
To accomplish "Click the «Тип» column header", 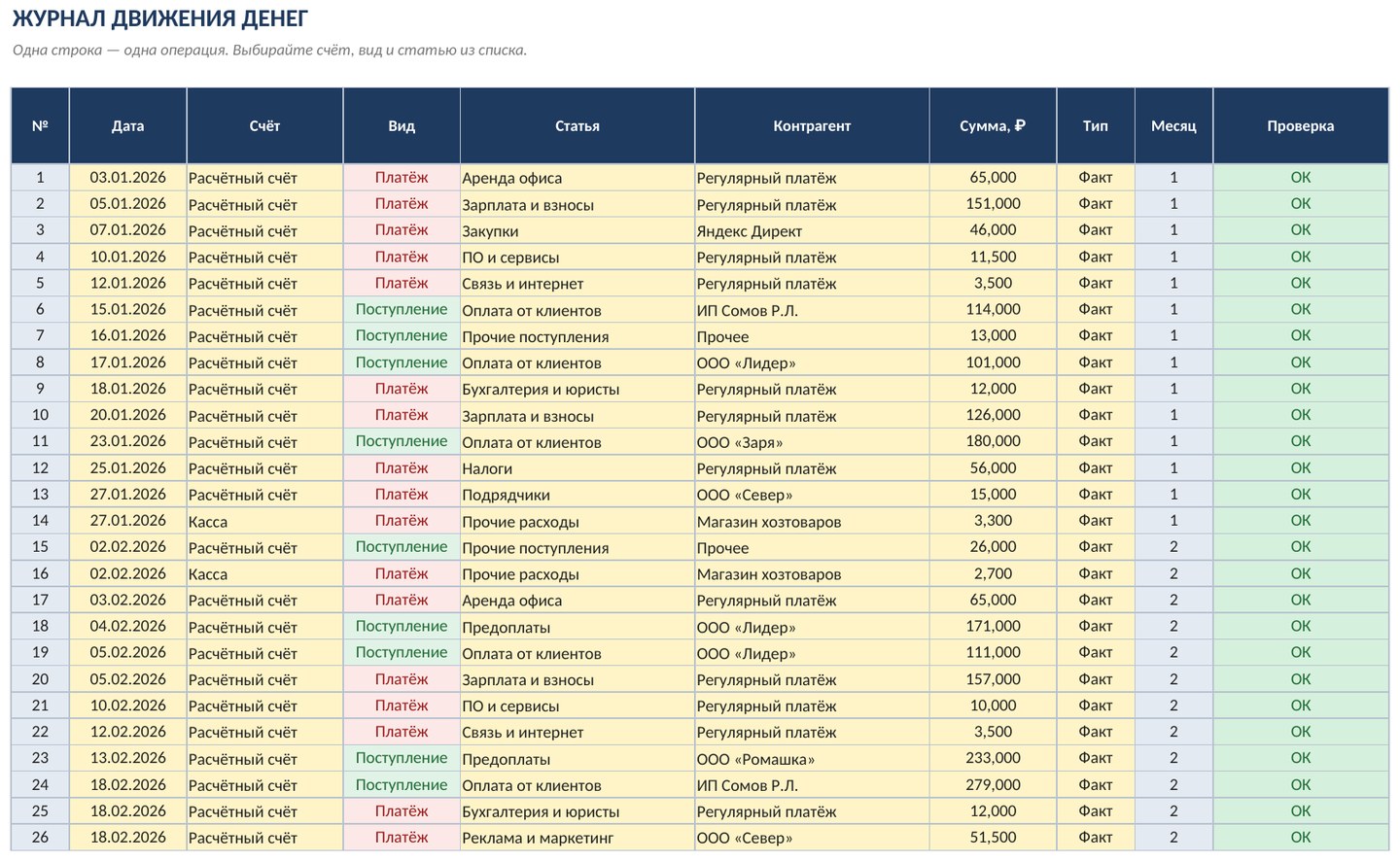I will 1096,125.
